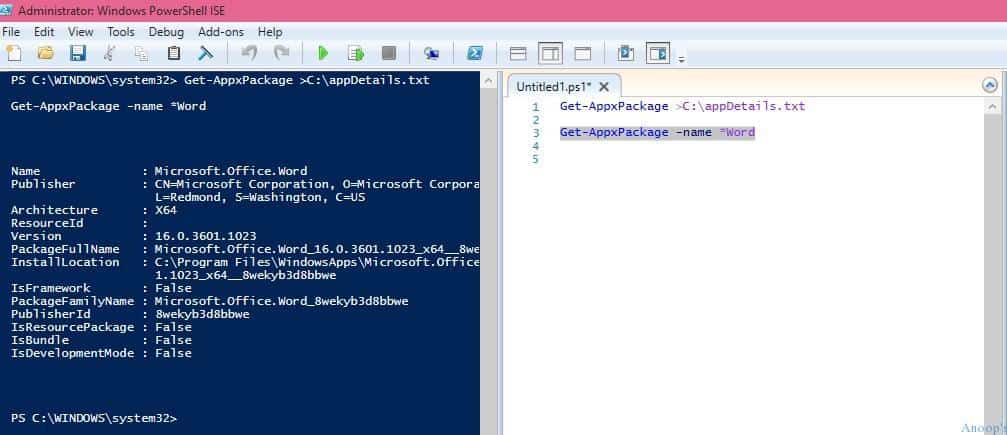The image size is (1007, 435).
Task: Show the script pane on top
Action: point(518,54)
